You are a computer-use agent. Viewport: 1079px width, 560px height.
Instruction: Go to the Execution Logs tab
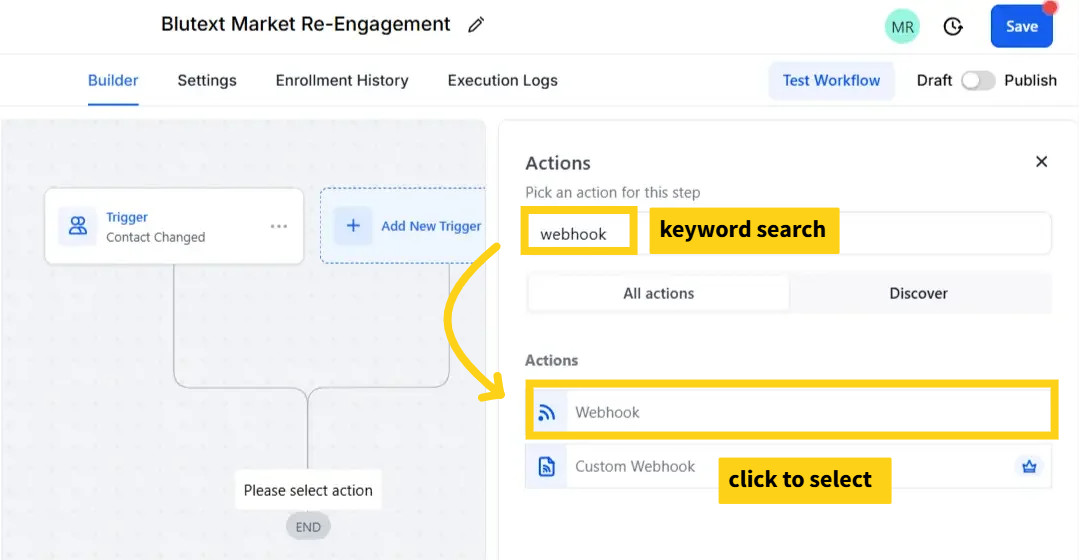click(x=502, y=80)
